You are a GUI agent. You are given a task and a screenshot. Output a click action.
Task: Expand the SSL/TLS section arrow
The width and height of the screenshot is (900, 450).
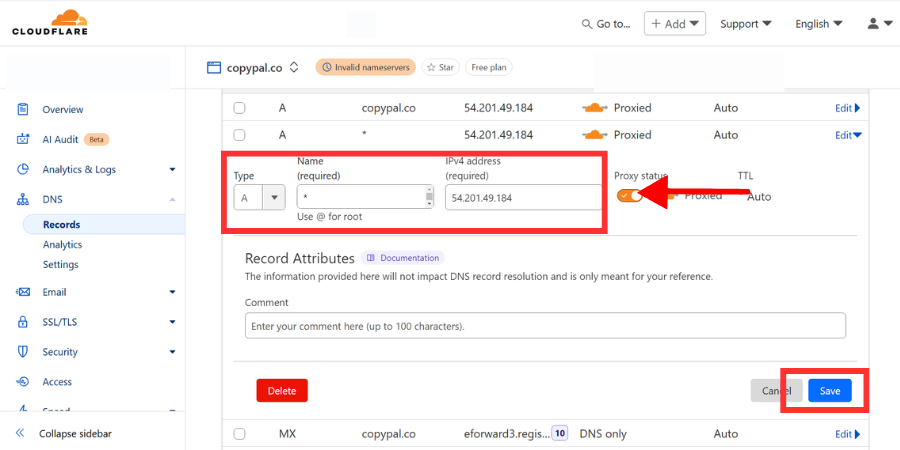pos(172,322)
